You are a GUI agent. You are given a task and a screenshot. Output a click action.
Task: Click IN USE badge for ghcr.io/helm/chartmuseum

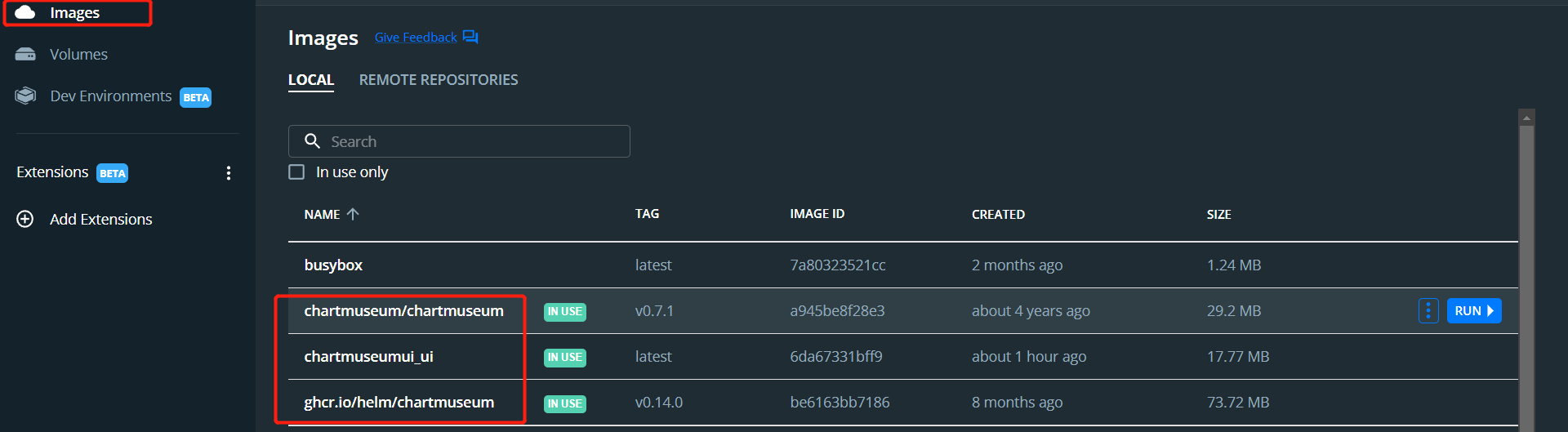[x=565, y=403]
